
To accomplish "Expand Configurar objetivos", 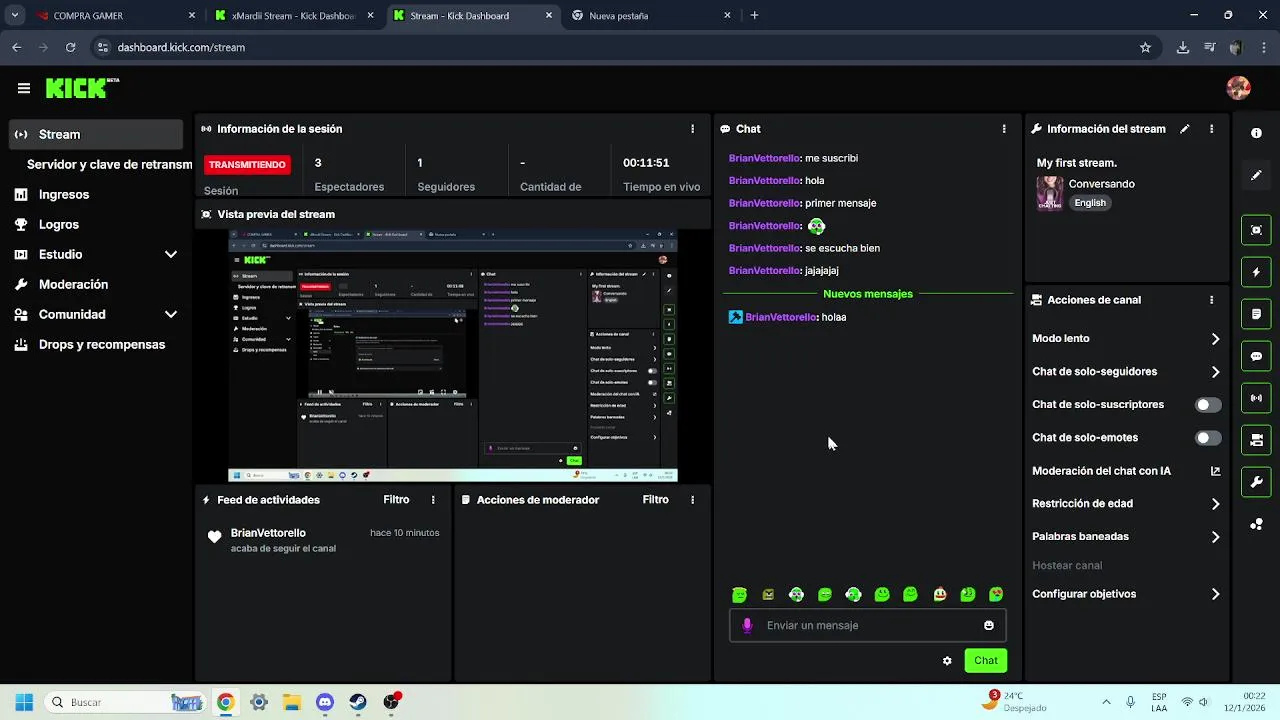I will [x=1215, y=594].
